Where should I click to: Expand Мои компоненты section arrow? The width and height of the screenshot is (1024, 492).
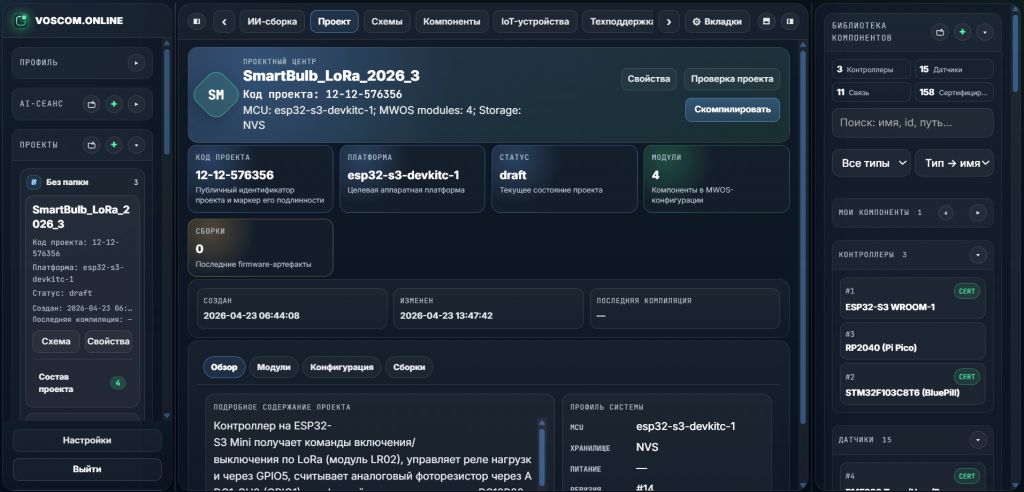click(x=977, y=212)
